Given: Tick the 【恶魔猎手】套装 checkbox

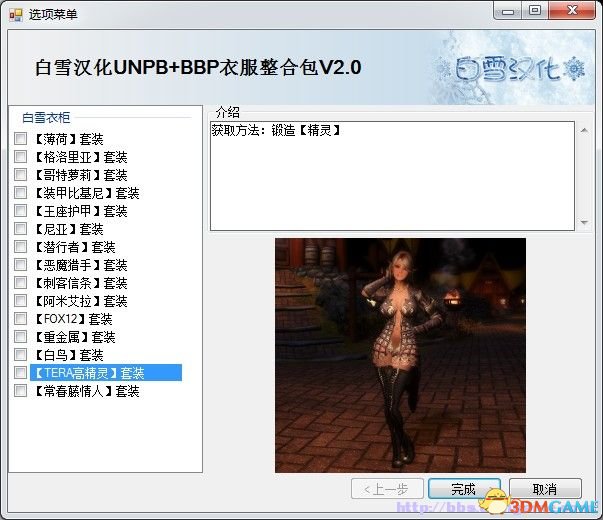Looking at the screenshot, I should 20,265.
